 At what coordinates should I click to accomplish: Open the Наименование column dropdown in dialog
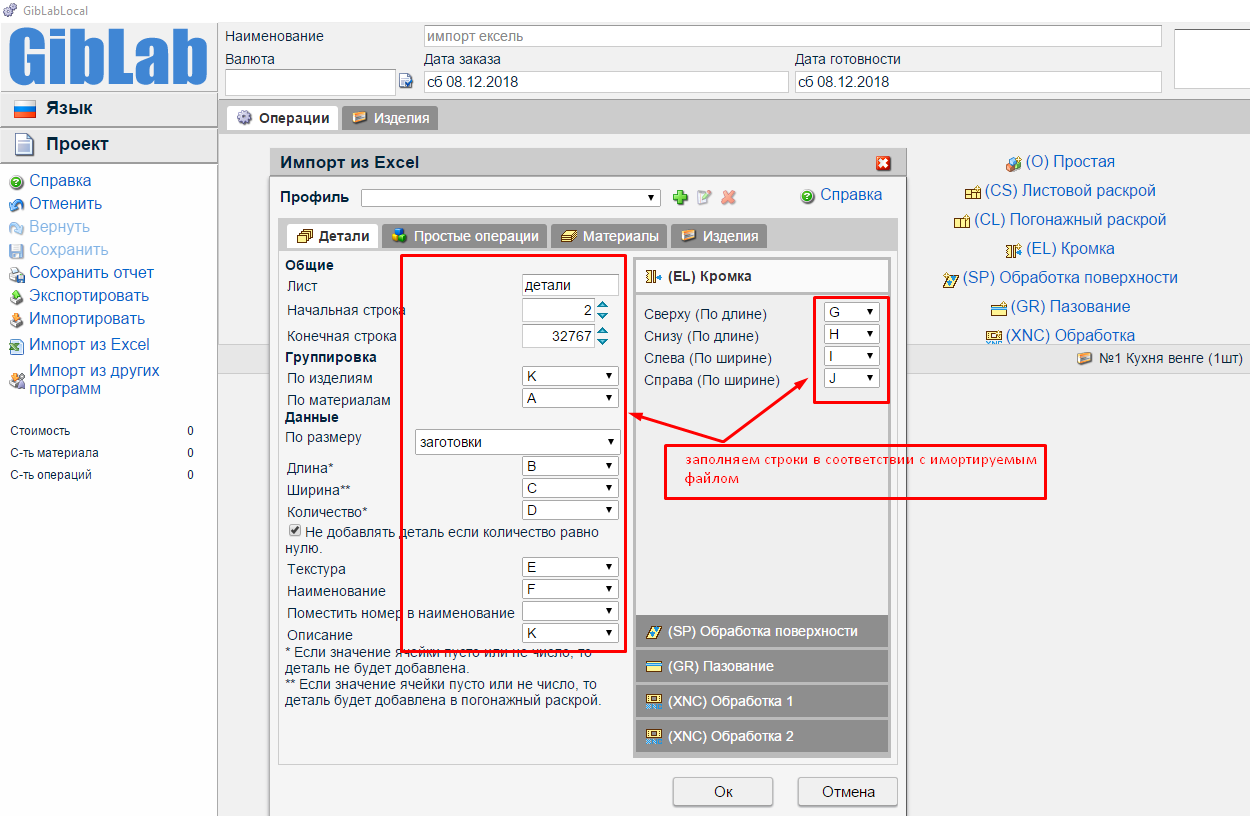pos(570,589)
